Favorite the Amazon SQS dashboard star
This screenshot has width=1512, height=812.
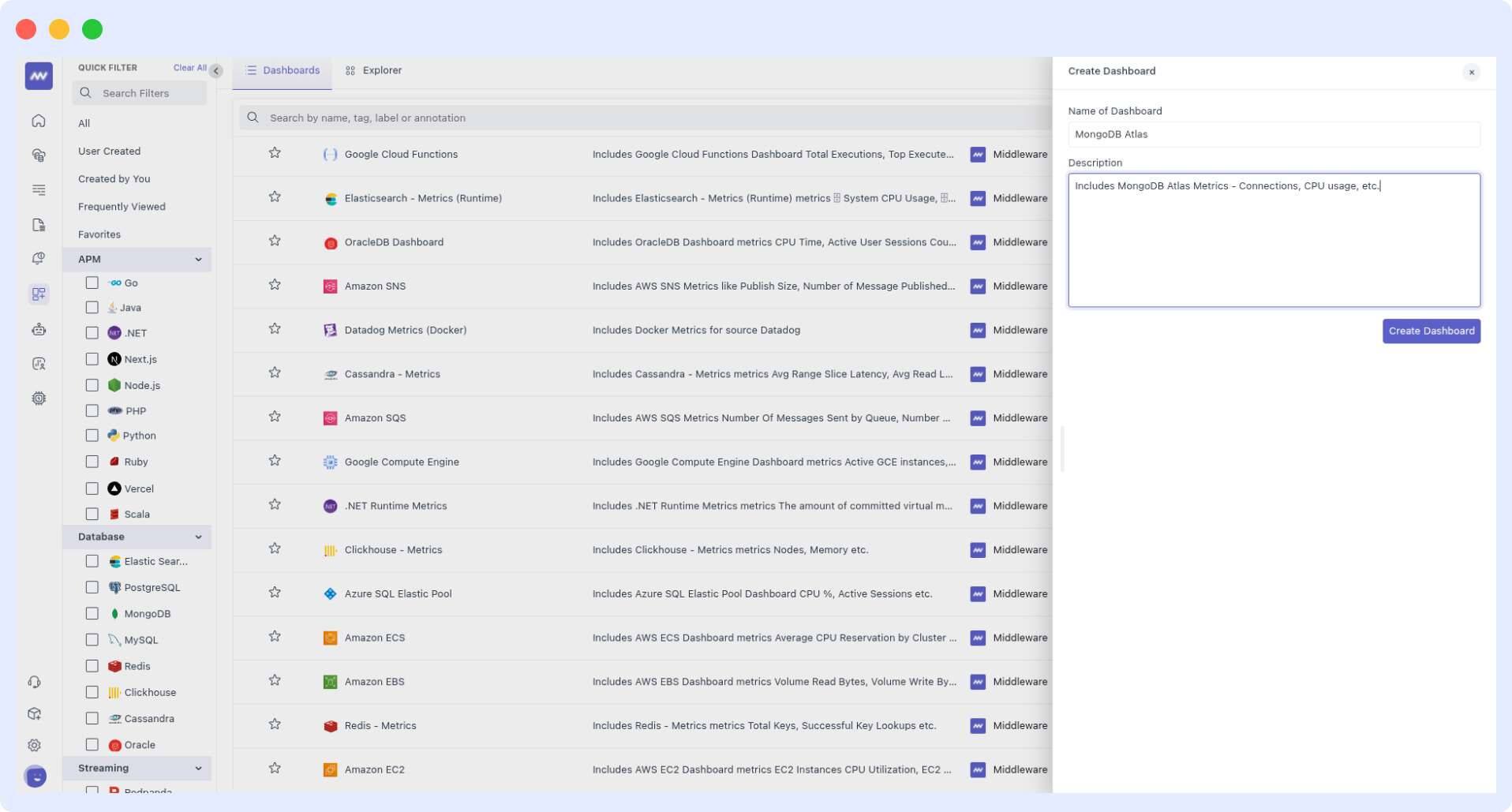pos(275,417)
